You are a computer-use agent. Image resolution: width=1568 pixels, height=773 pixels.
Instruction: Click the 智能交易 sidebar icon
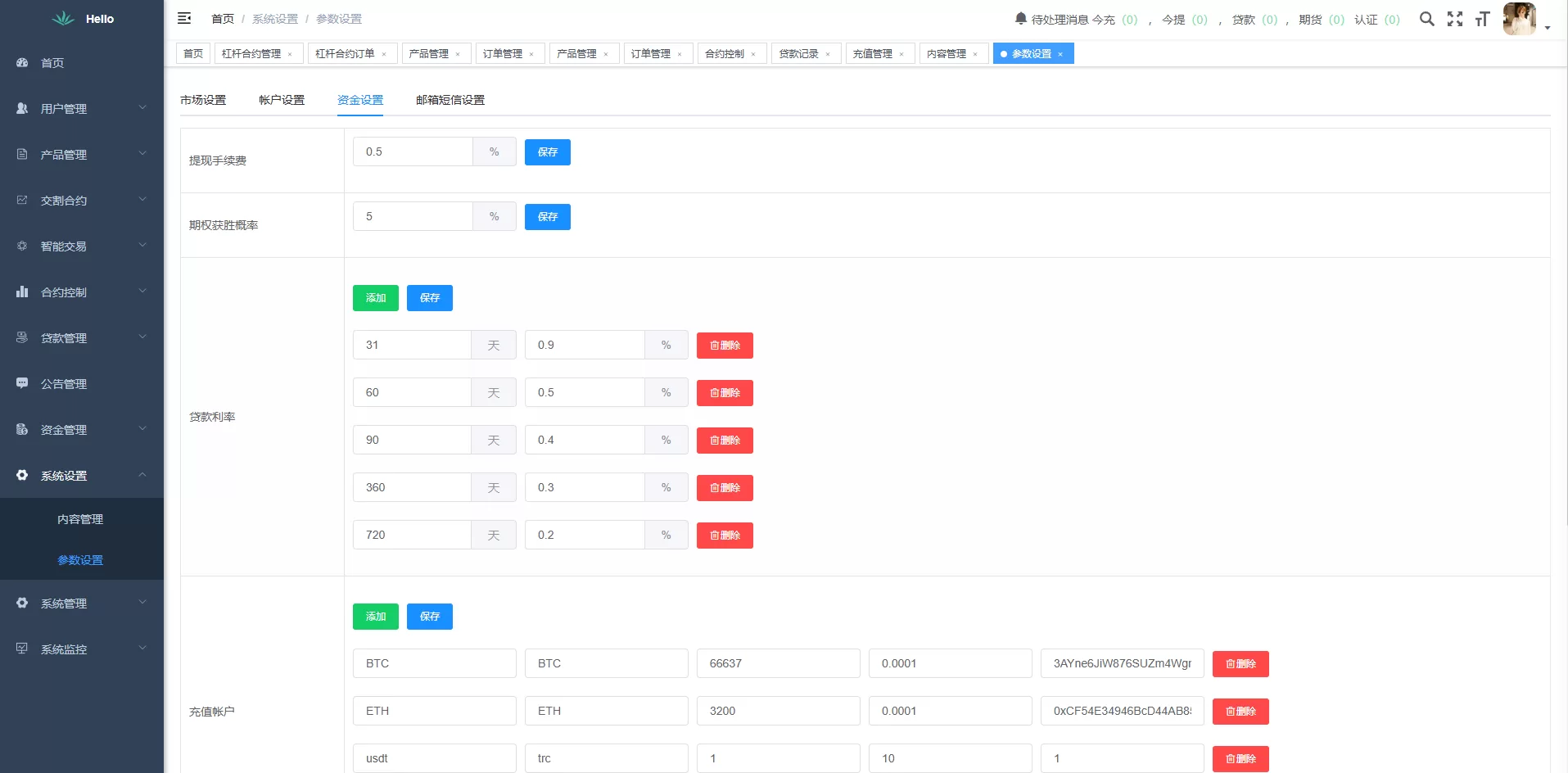[x=22, y=246]
